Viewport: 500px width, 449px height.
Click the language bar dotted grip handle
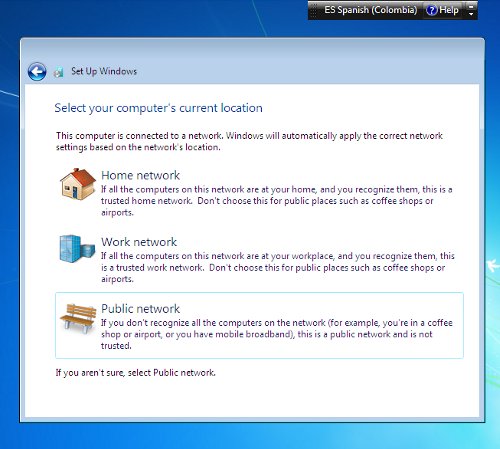pos(313,11)
